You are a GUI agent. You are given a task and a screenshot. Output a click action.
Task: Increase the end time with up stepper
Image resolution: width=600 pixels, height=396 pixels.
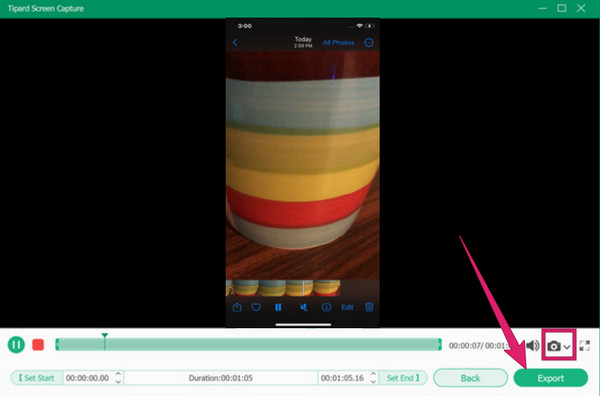click(x=373, y=374)
